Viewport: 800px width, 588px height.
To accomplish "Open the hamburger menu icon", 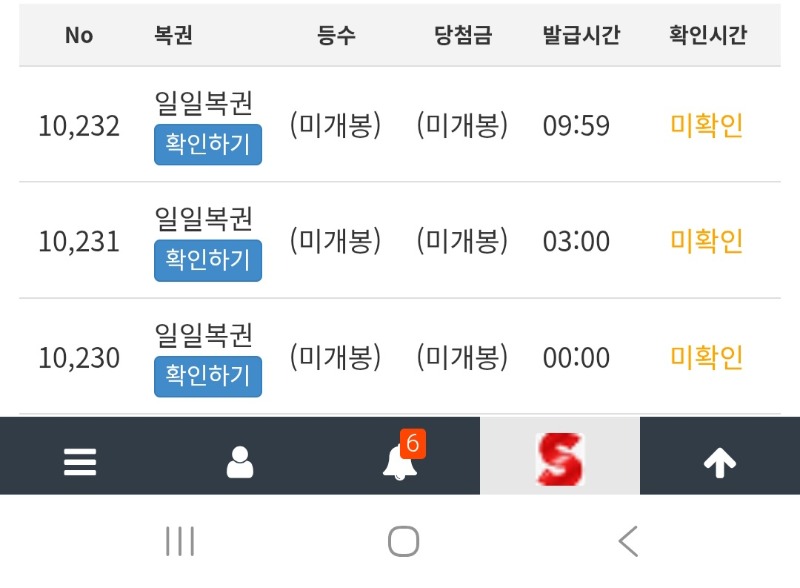I will coord(80,461).
